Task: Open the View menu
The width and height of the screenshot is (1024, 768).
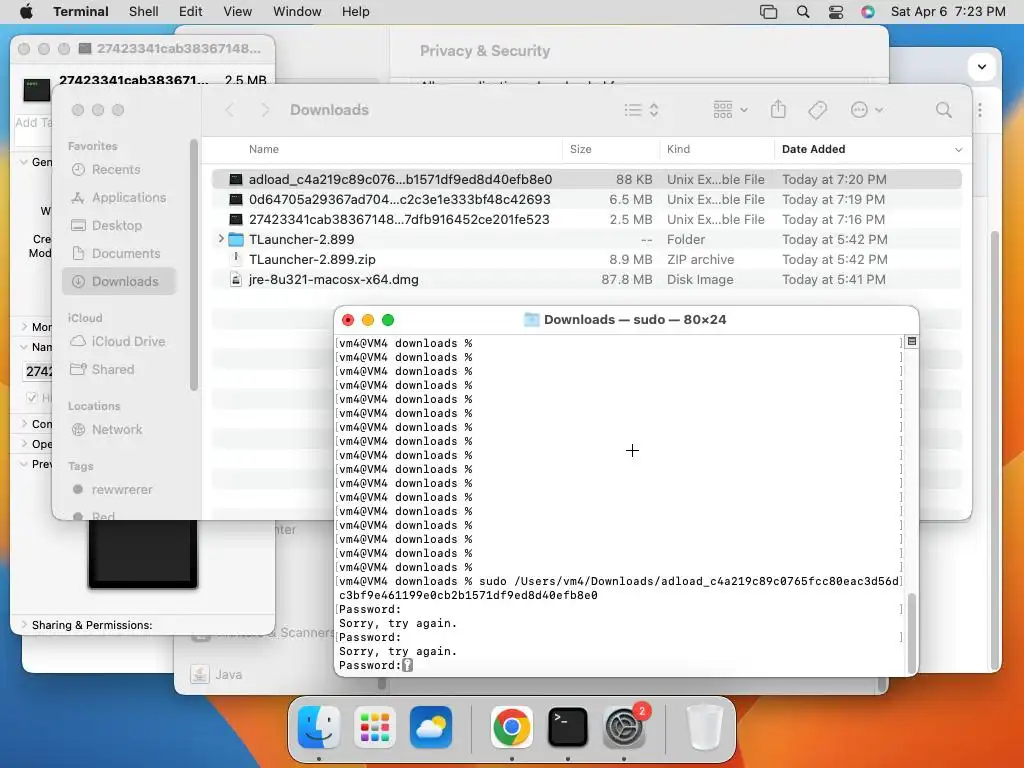Action: (x=238, y=12)
